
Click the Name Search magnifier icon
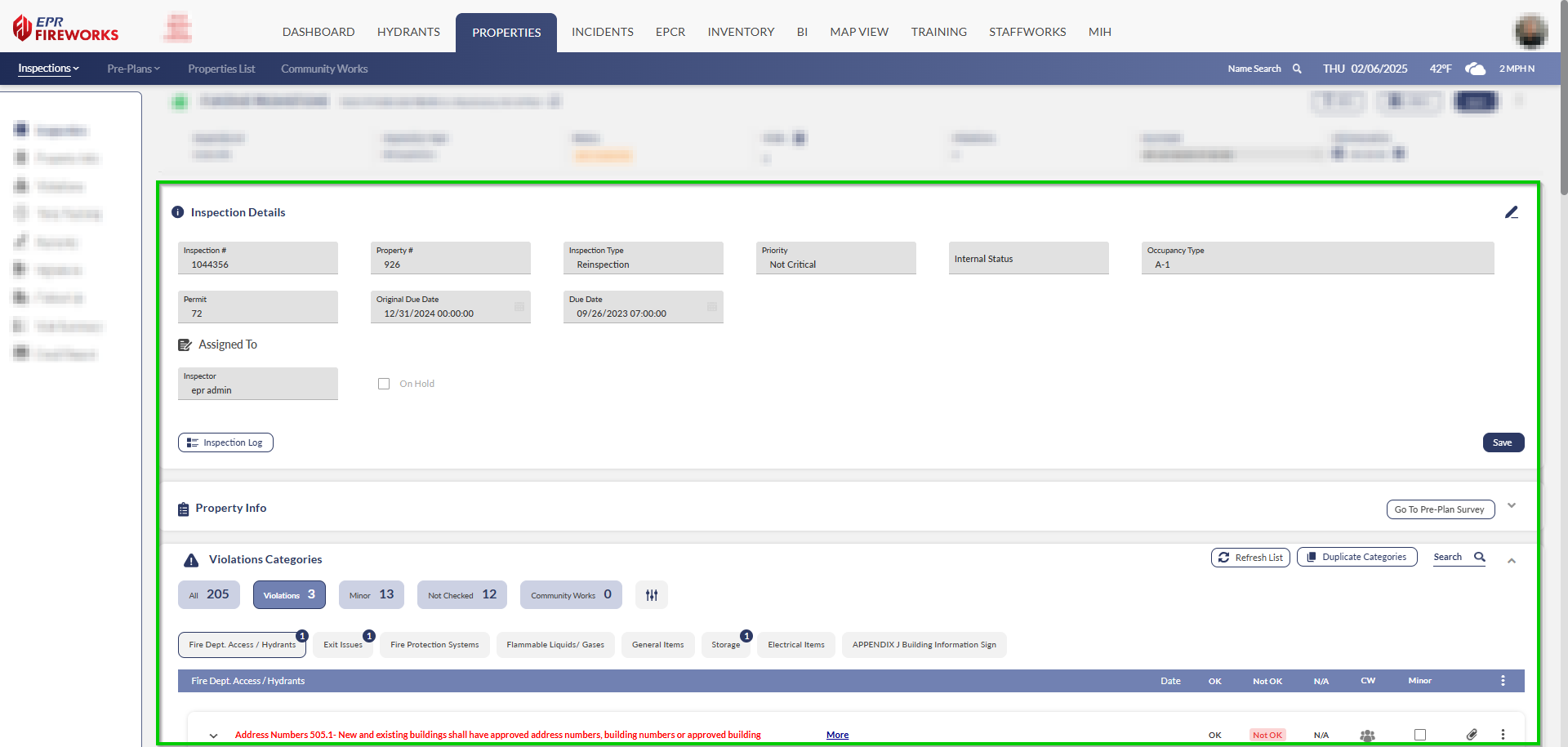click(x=1297, y=69)
